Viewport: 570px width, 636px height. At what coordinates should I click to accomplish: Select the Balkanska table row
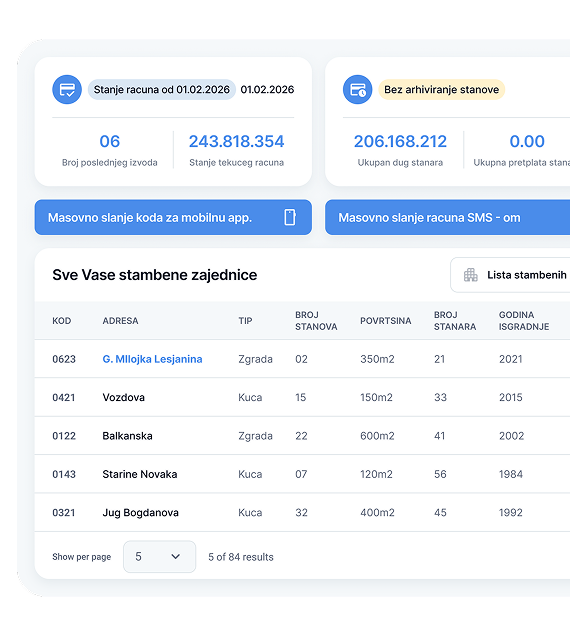pos(302,436)
